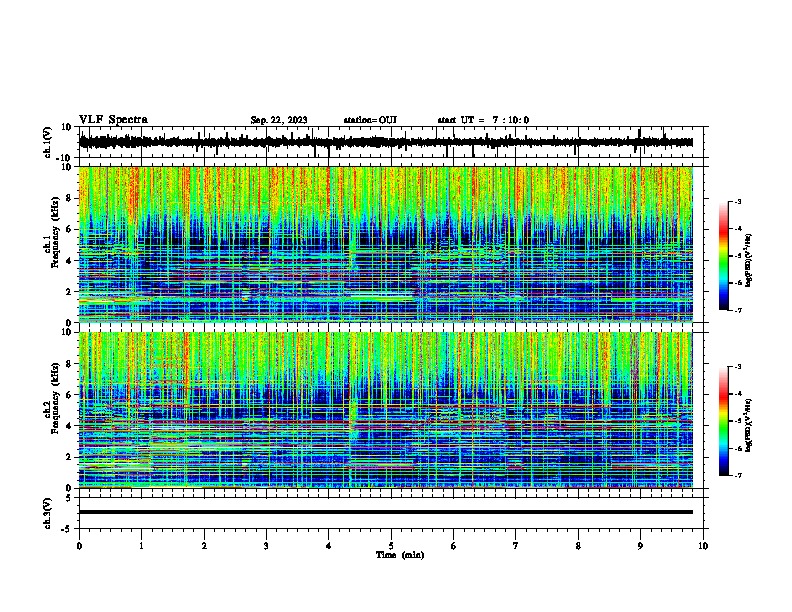Screen dimensions: 792x612
Task: Click the "-3" tick on ch.1 color bar
Action: coord(737,202)
